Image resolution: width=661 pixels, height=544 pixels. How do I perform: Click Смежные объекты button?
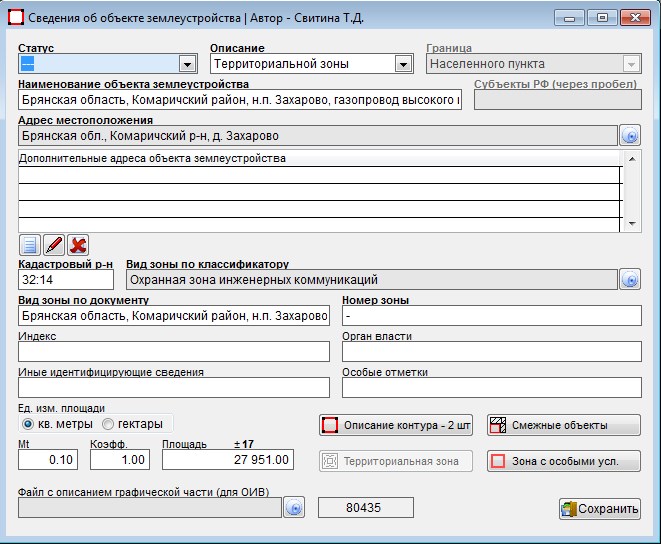point(564,425)
